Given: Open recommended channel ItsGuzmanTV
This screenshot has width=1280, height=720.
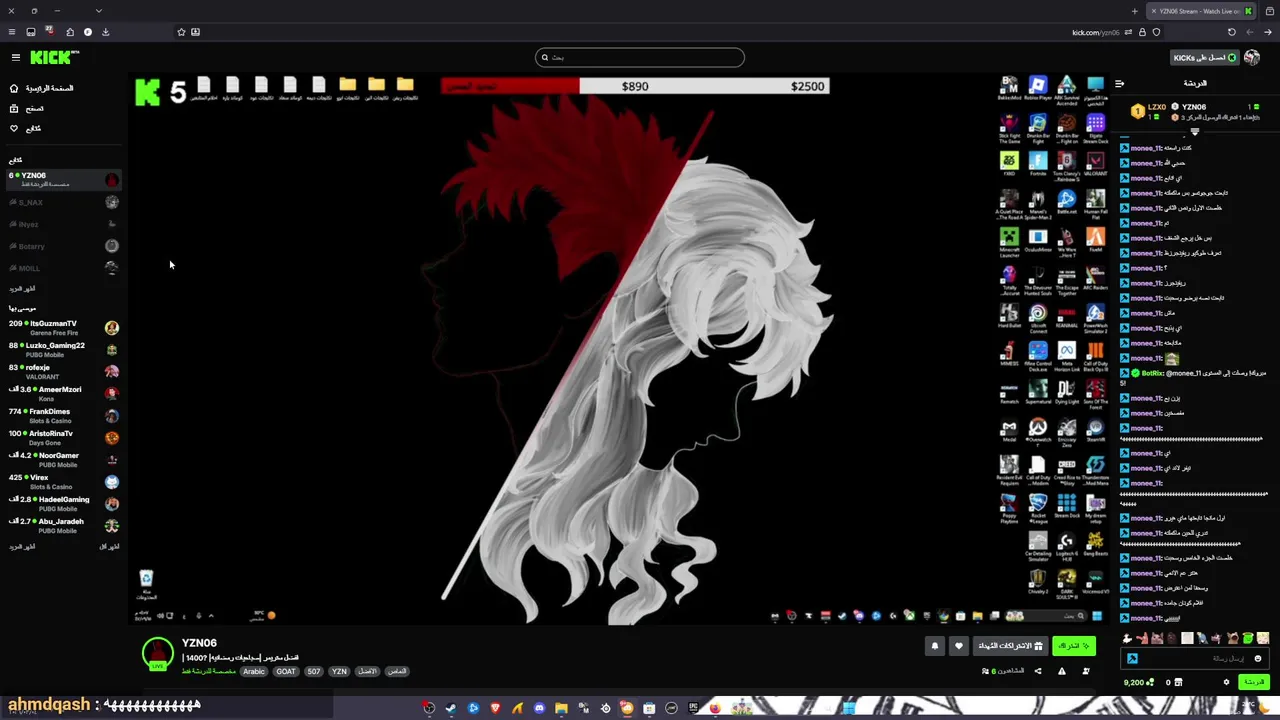Looking at the screenshot, I should click(x=64, y=327).
